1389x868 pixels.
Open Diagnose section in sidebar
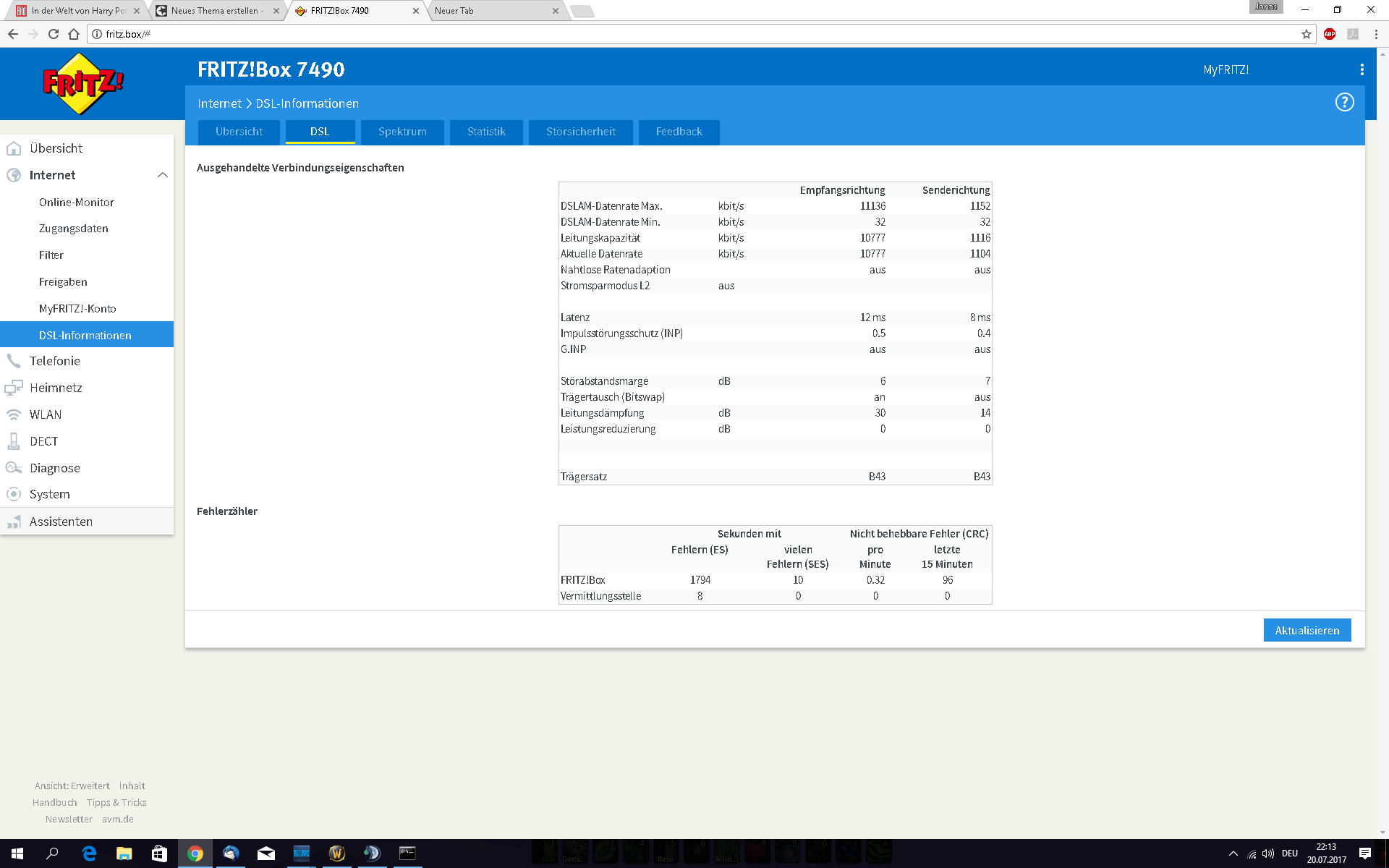(54, 468)
